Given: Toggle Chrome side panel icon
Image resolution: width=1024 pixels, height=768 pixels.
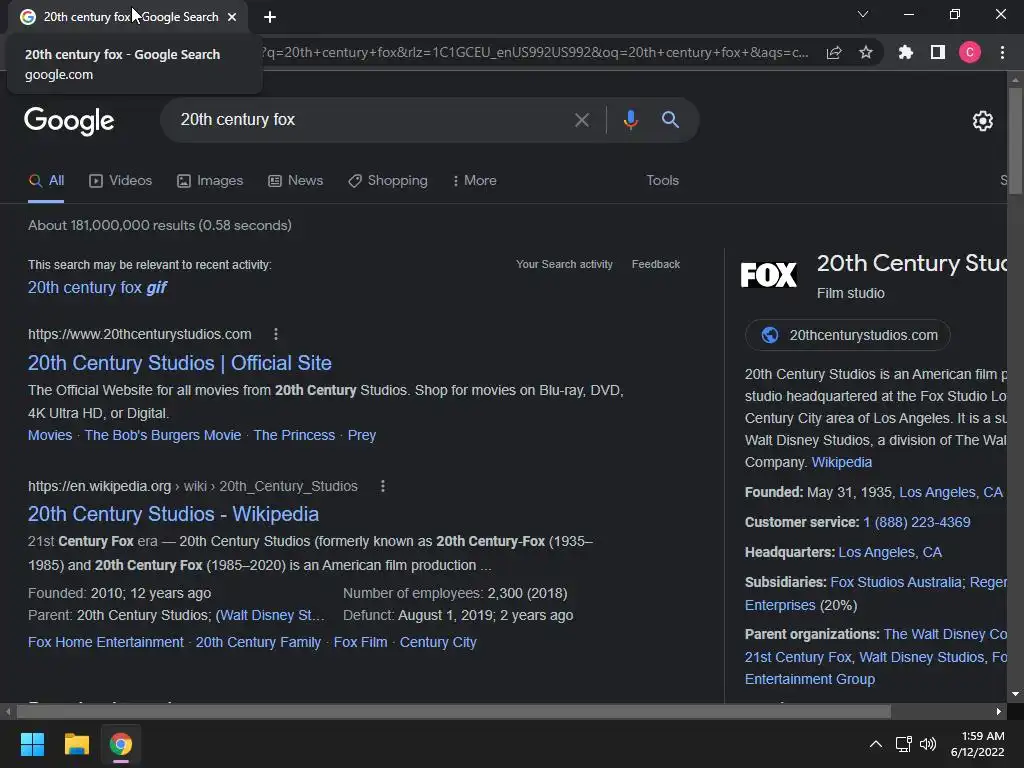Looking at the screenshot, I should 938,52.
